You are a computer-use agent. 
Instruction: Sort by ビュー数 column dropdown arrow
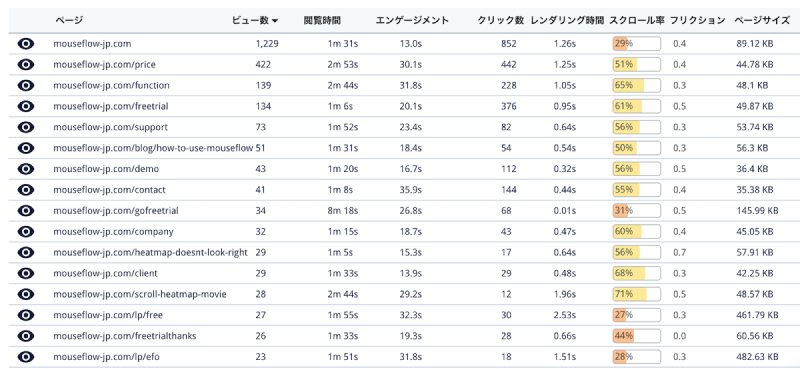275,21
